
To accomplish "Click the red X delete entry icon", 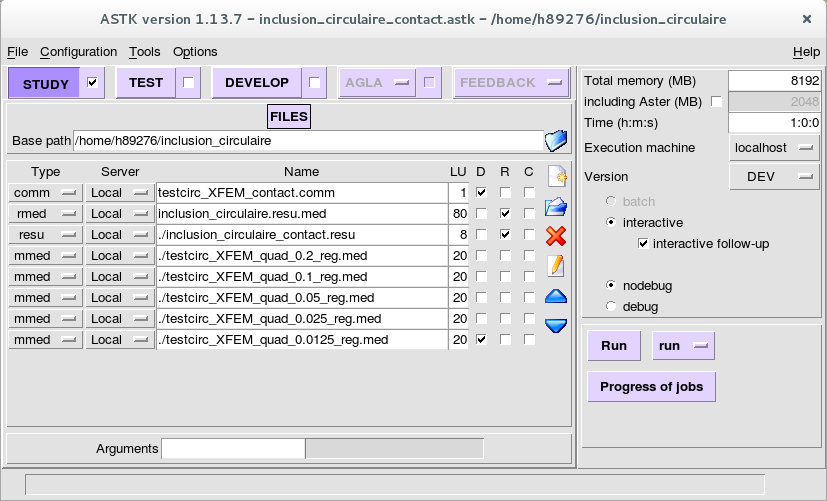I will [555, 236].
